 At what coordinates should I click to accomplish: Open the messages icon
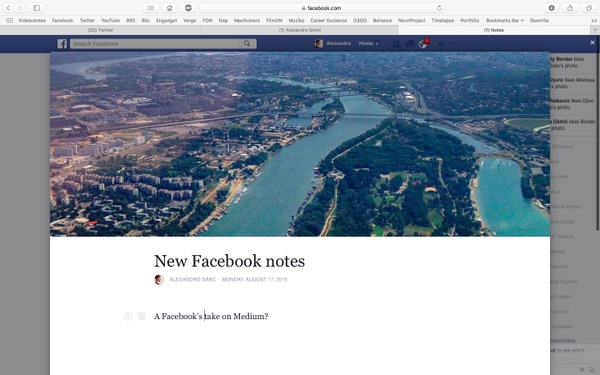pos(409,44)
